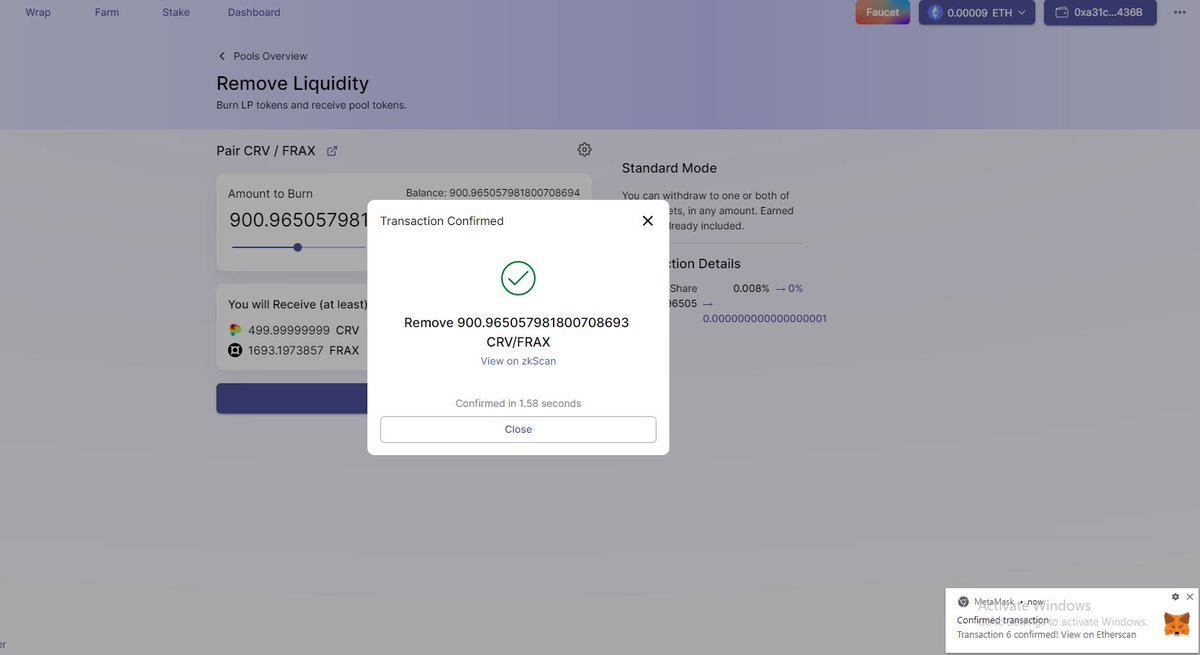The height and width of the screenshot is (655, 1200).
Task: Open the CRV / FRAX pair external link icon
Action: (x=332, y=151)
